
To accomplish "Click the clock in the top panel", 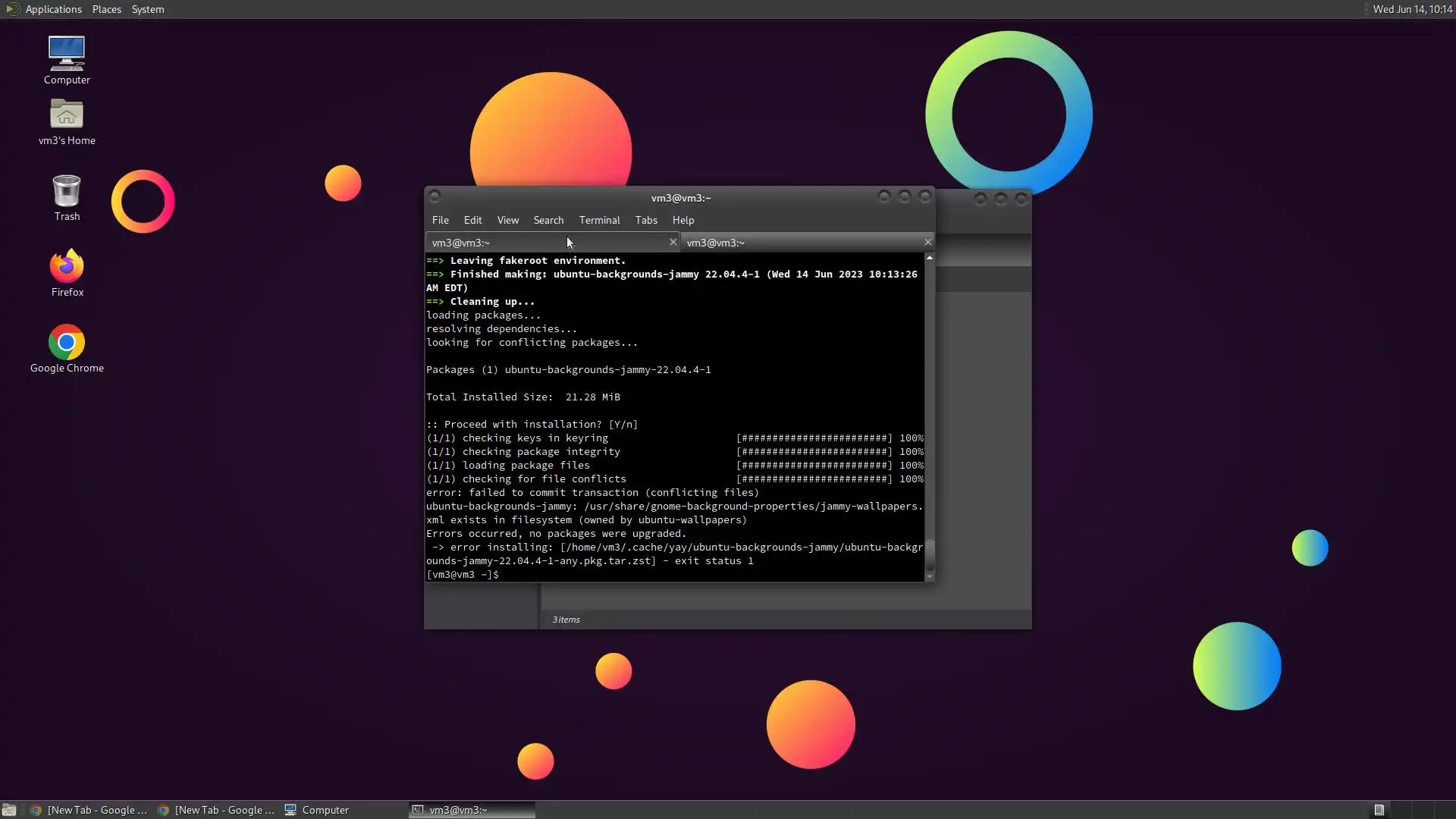I will click(1412, 9).
